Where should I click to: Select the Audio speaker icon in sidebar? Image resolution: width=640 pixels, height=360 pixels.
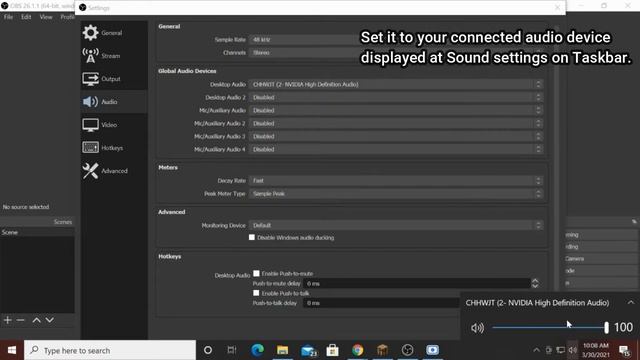pos(90,102)
